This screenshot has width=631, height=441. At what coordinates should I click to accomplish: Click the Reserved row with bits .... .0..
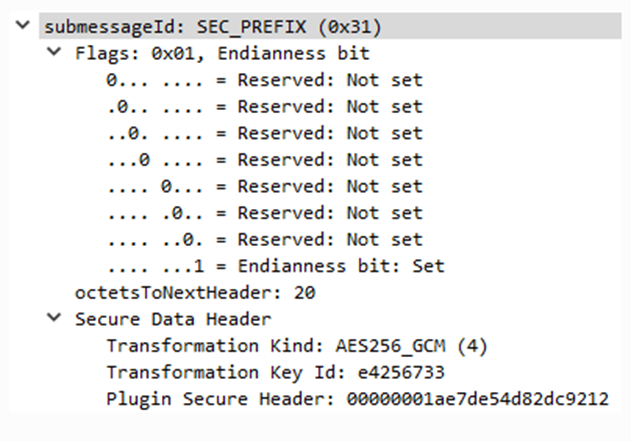[x=264, y=213]
